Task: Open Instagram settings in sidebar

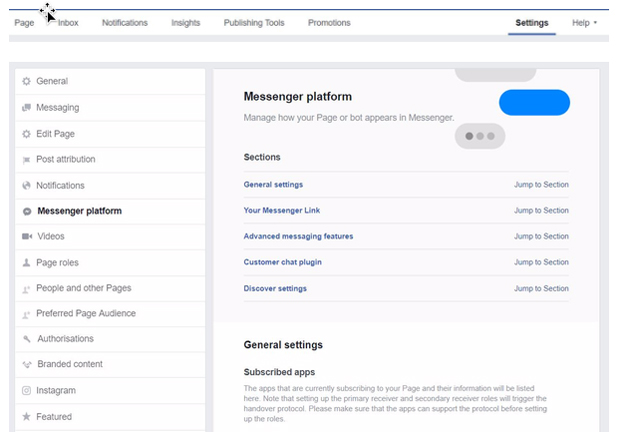Action: click(x=110, y=391)
